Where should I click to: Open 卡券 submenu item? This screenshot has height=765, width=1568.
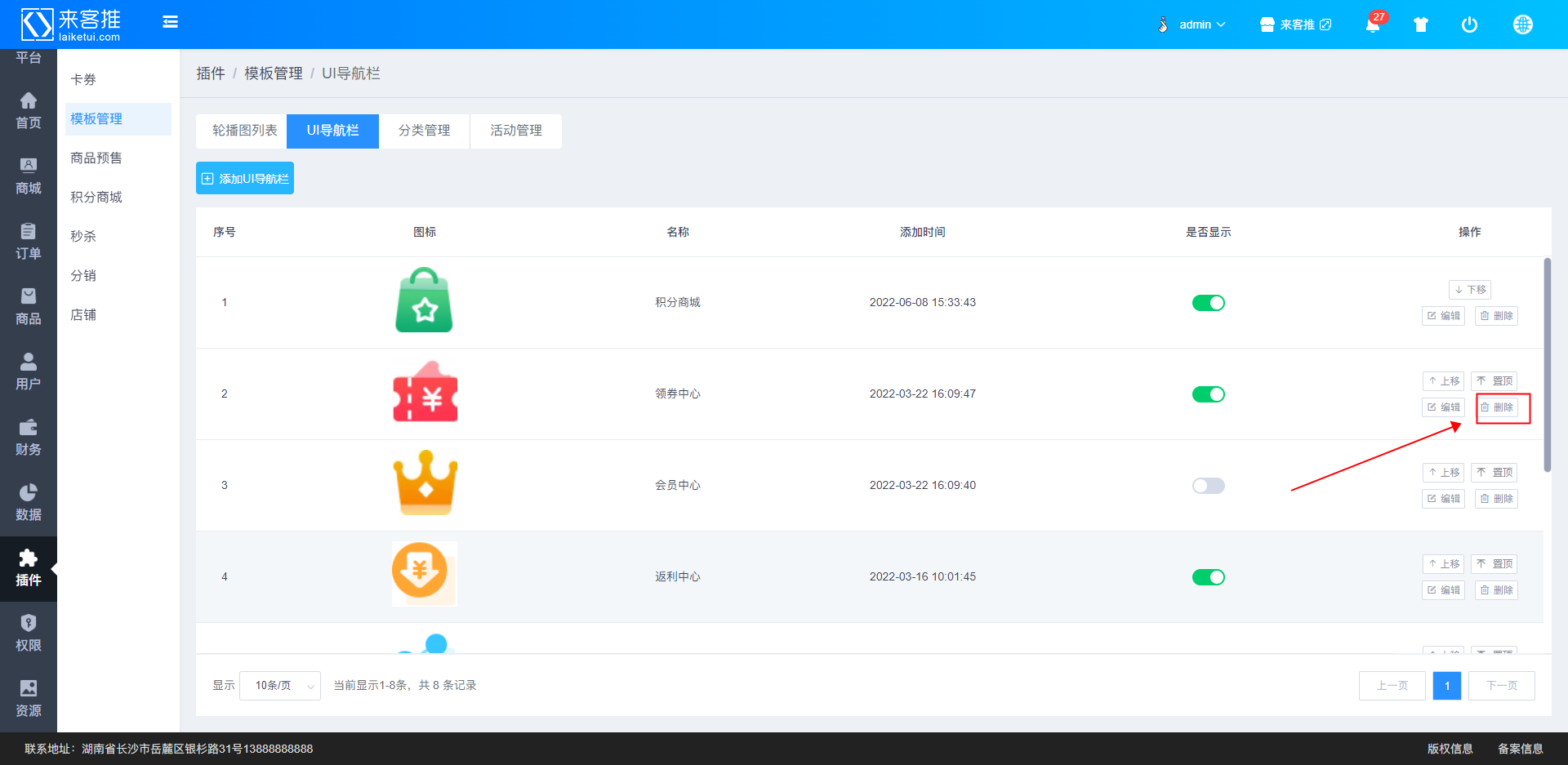click(x=118, y=79)
